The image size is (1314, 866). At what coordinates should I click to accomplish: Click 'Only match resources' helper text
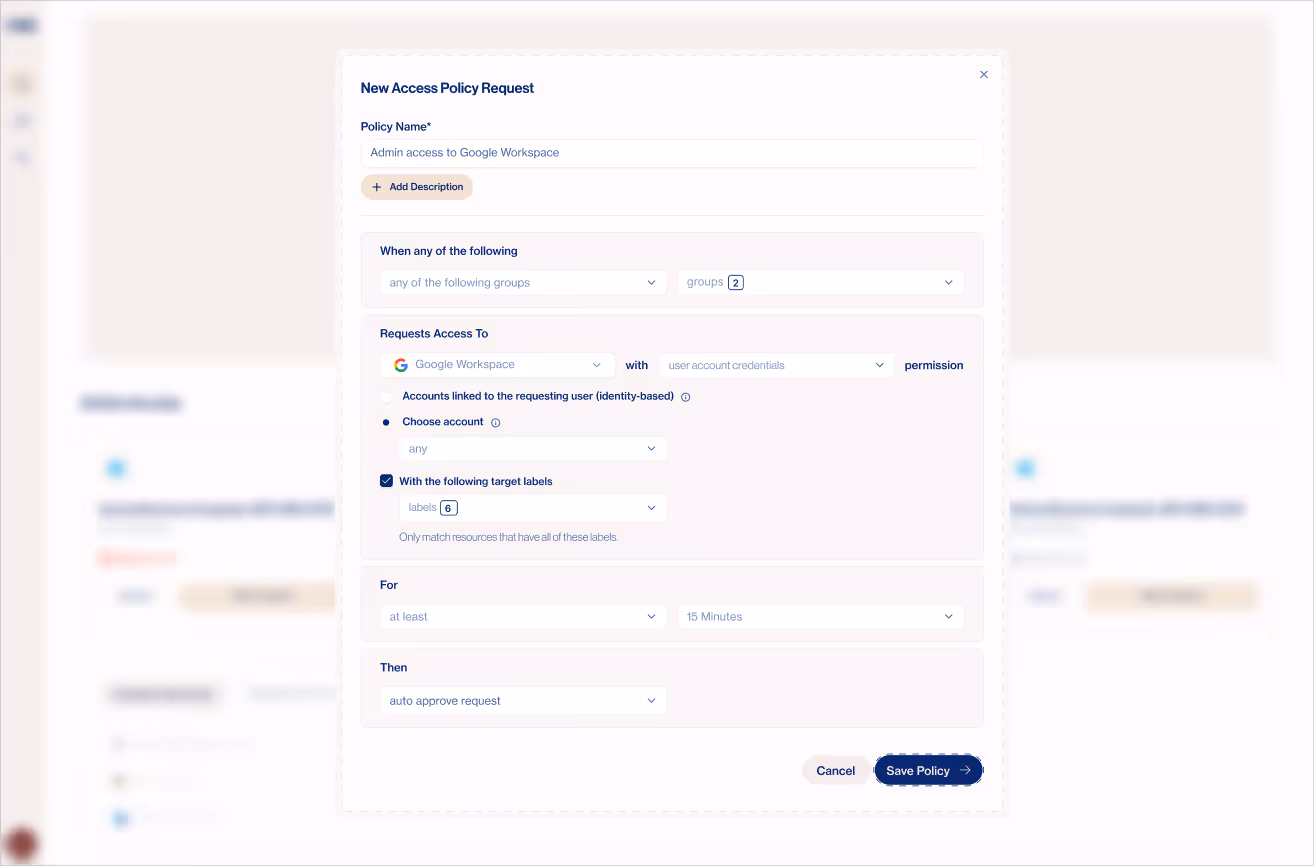(509, 537)
